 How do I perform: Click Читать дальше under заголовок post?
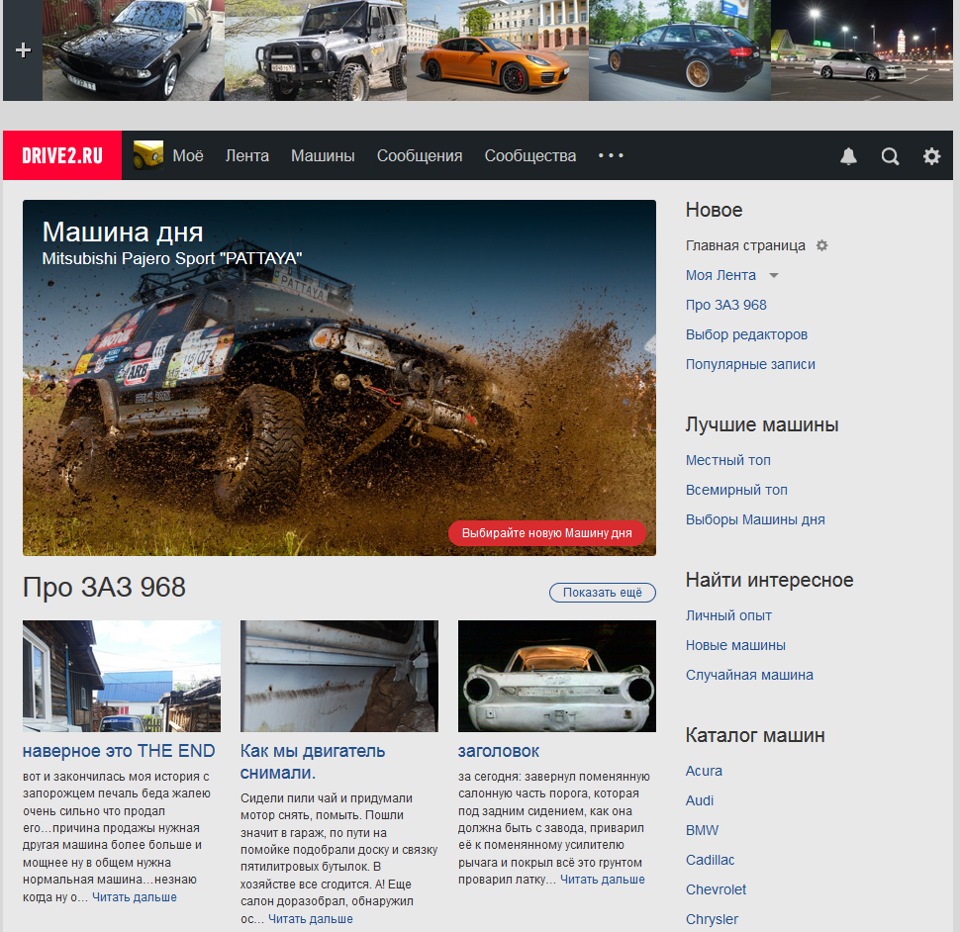click(x=602, y=879)
